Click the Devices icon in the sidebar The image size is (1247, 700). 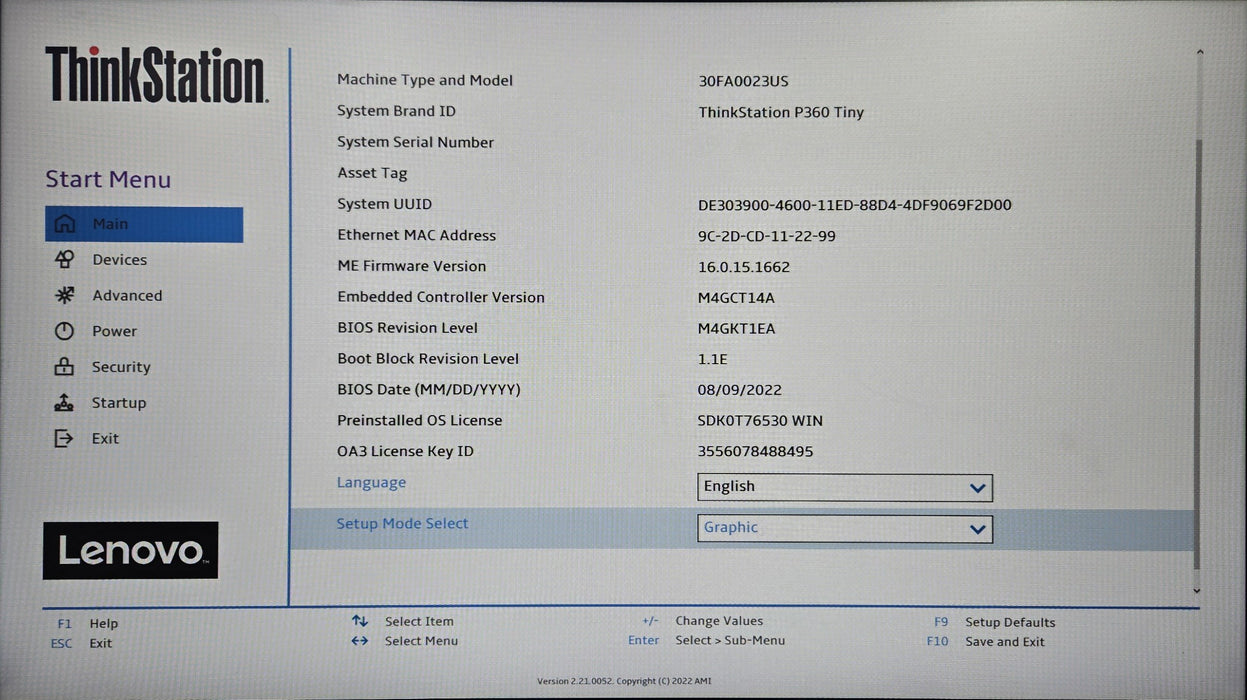tap(64, 260)
